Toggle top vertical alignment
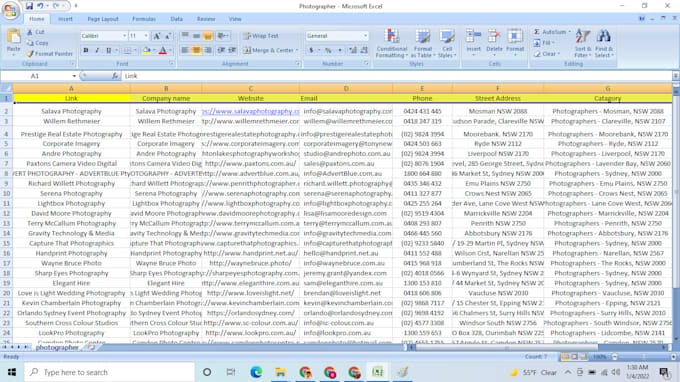Screen dimensions: 680x382 pos(185,36)
